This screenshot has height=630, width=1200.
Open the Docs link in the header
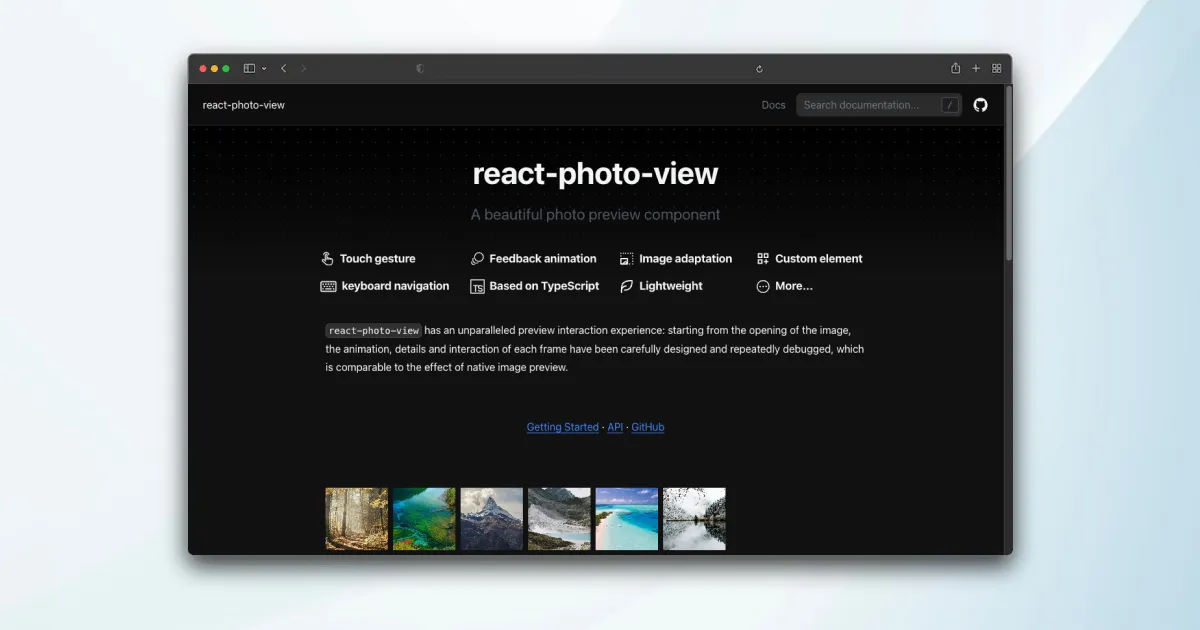[773, 105]
